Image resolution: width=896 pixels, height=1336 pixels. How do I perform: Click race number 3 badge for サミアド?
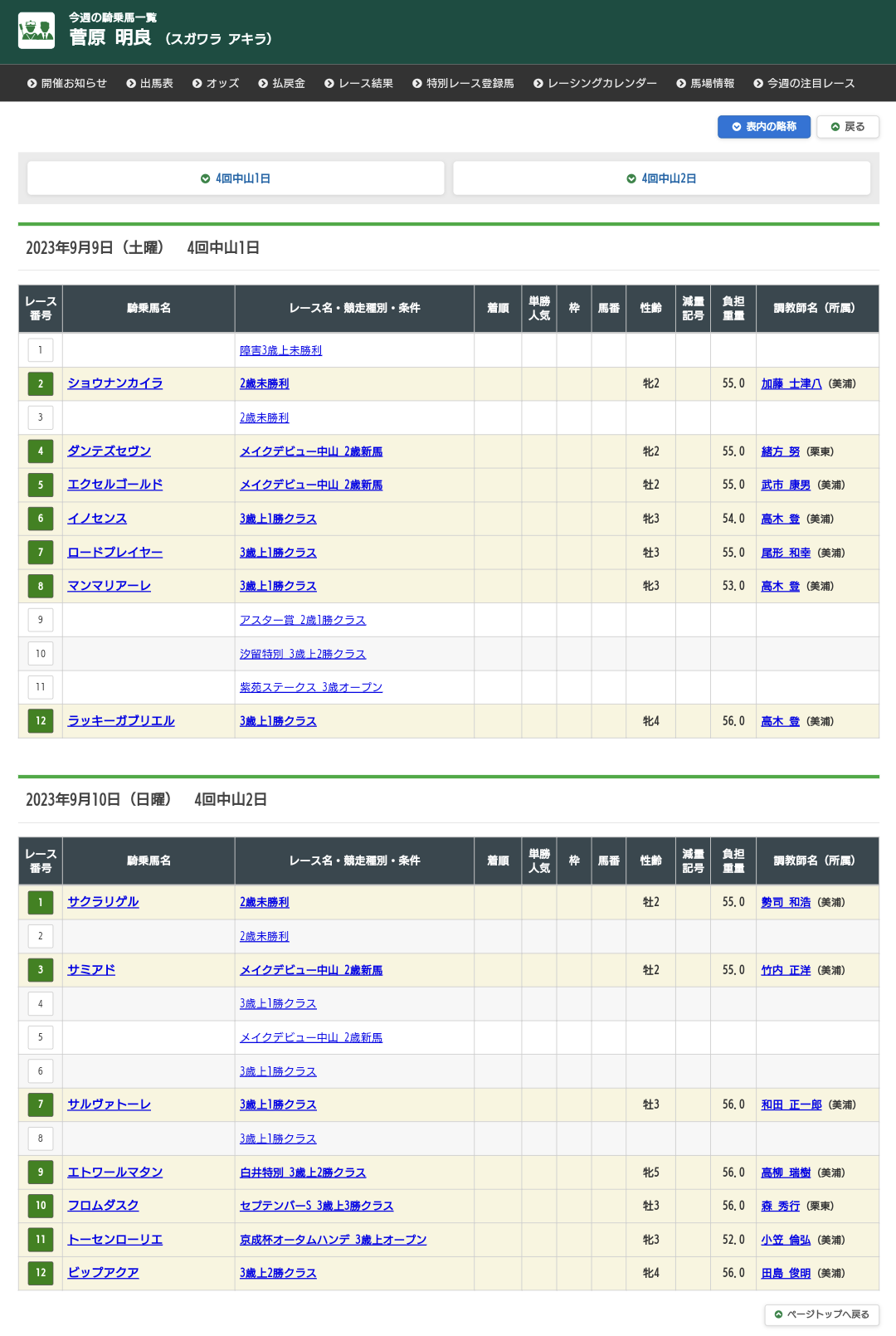point(41,970)
